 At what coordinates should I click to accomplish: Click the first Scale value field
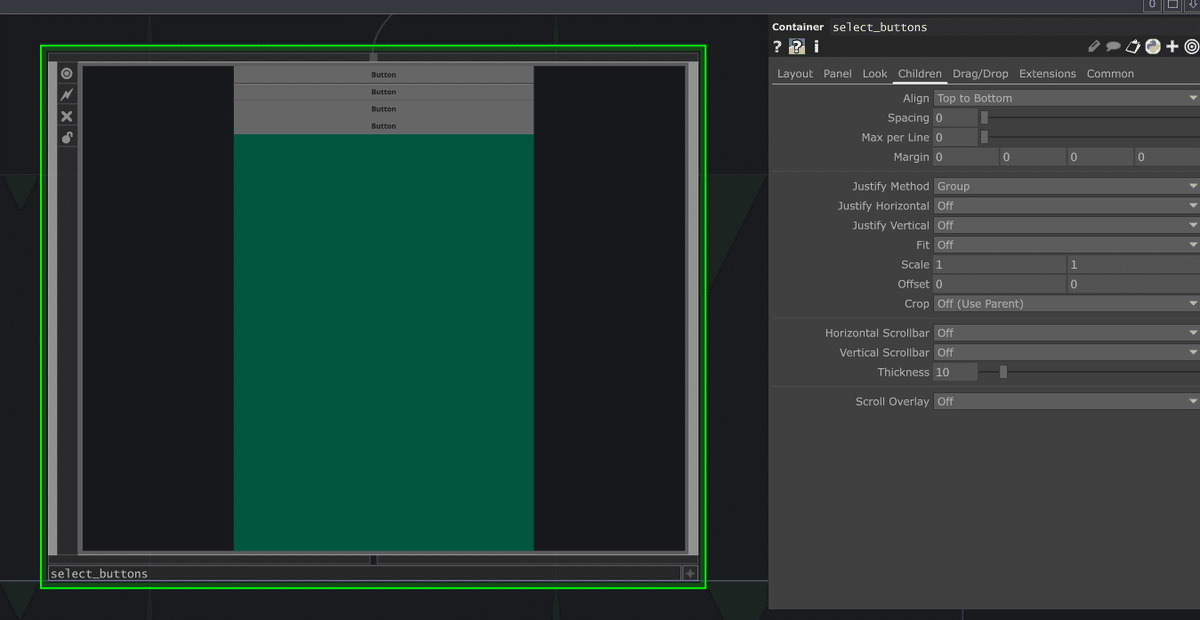(999, 265)
